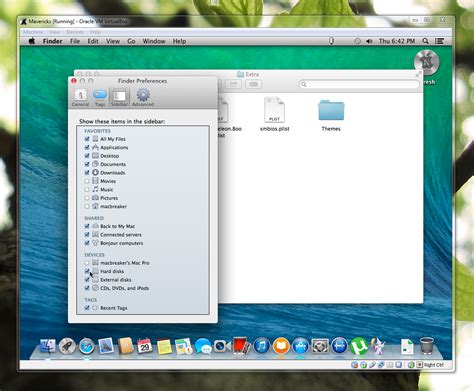Screen dimensions: 474x391
Task: Toggle External disks checkbox
Action: pyautogui.click(x=87, y=279)
